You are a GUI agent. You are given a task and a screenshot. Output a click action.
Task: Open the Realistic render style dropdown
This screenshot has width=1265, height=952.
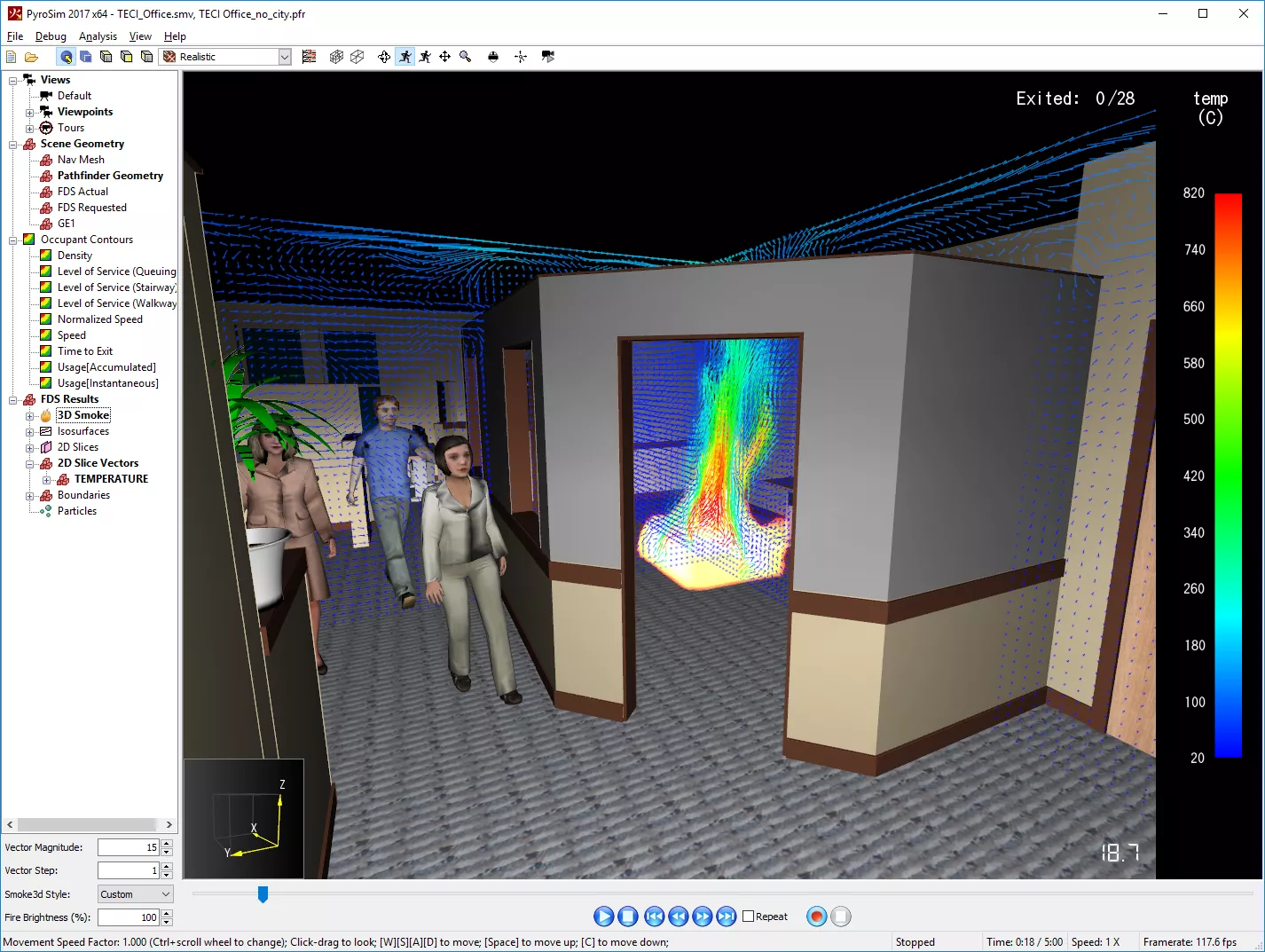tap(284, 57)
